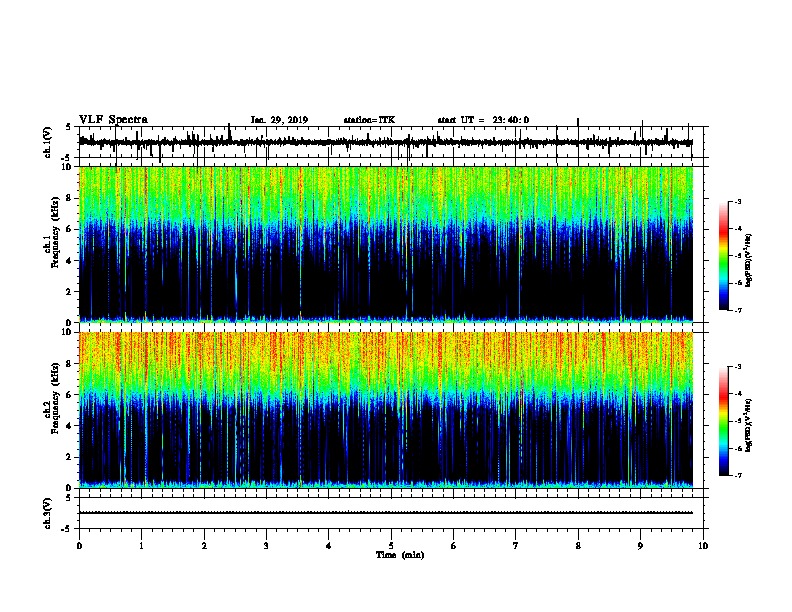This screenshot has height=612, width=792.
Task: Click the ch.2 "Frequency (kHz)" axis label
Action: tap(55, 398)
